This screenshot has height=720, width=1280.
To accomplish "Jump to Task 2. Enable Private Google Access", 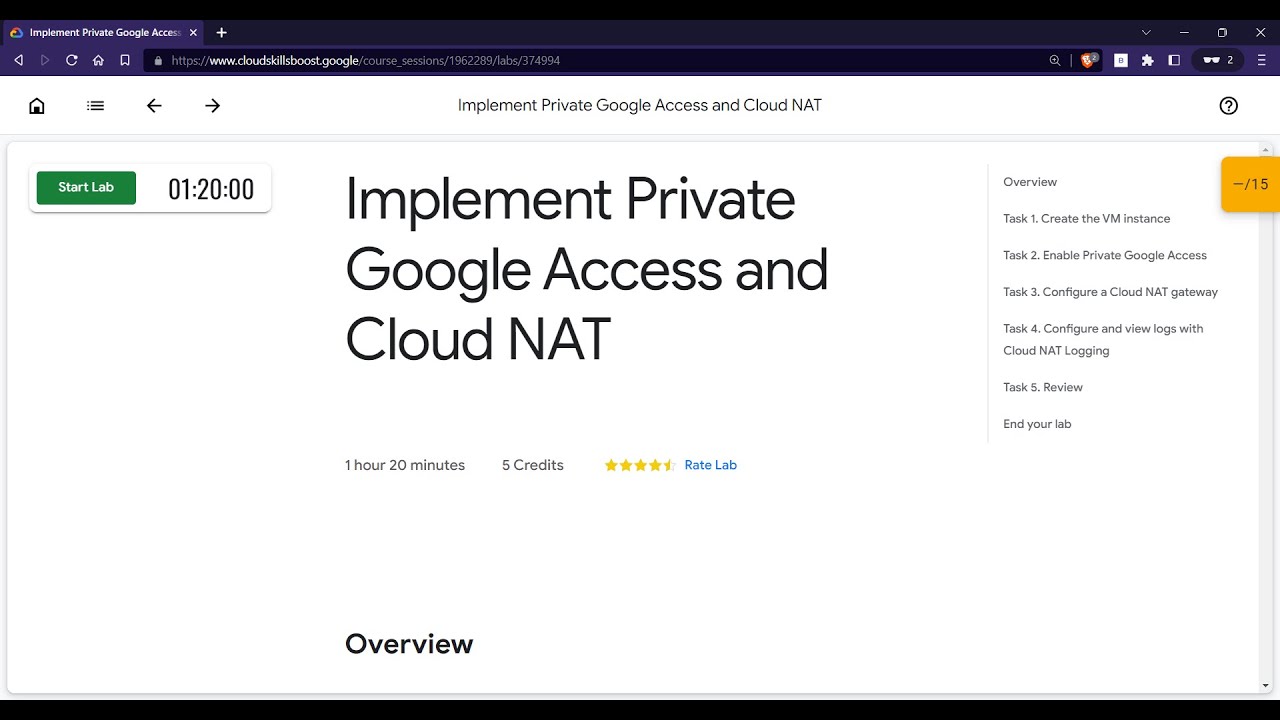I will (1105, 255).
